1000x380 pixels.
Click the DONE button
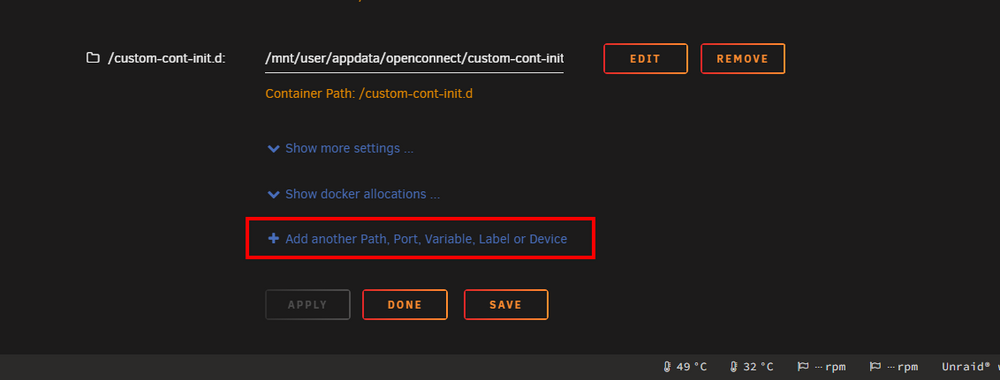[405, 305]
